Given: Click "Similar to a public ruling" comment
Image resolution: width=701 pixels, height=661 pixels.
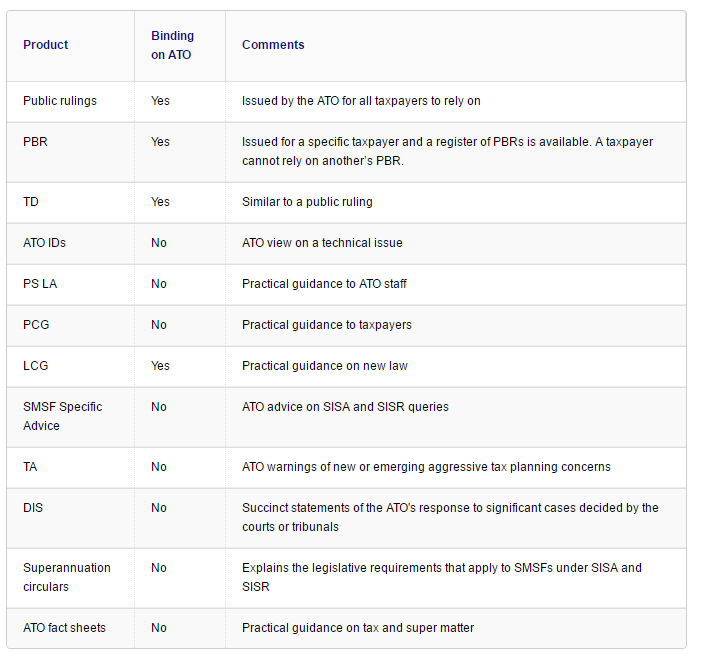Looking at the screenshot, I should (x=307, y=202).
